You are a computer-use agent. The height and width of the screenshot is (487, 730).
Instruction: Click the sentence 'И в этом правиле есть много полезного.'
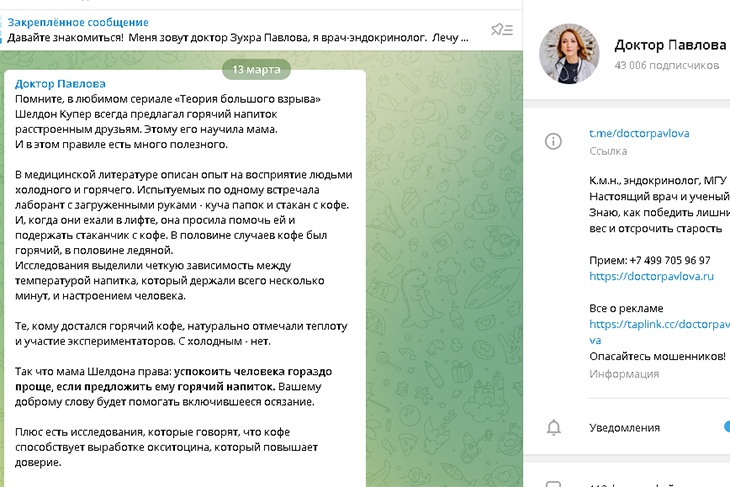coord(122,144)
